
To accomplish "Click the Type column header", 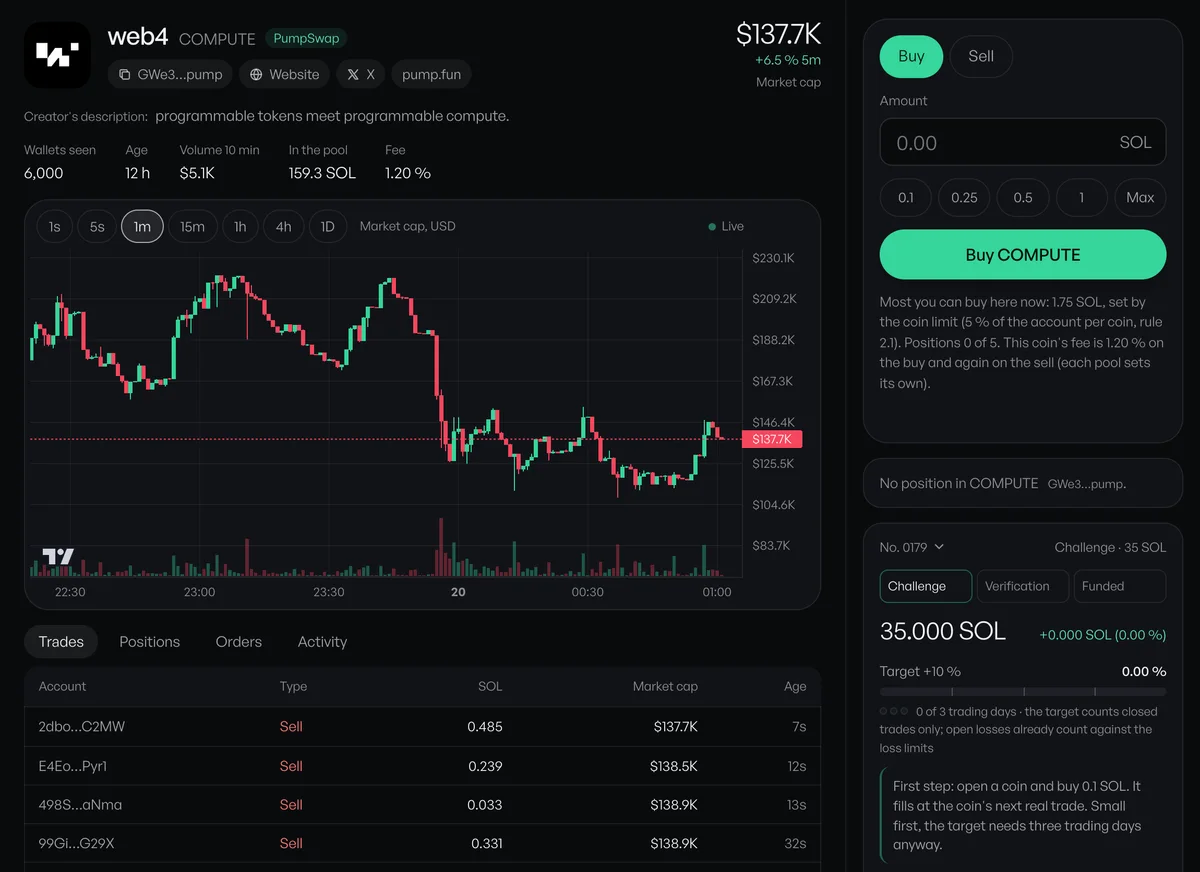I will point(293,687).
